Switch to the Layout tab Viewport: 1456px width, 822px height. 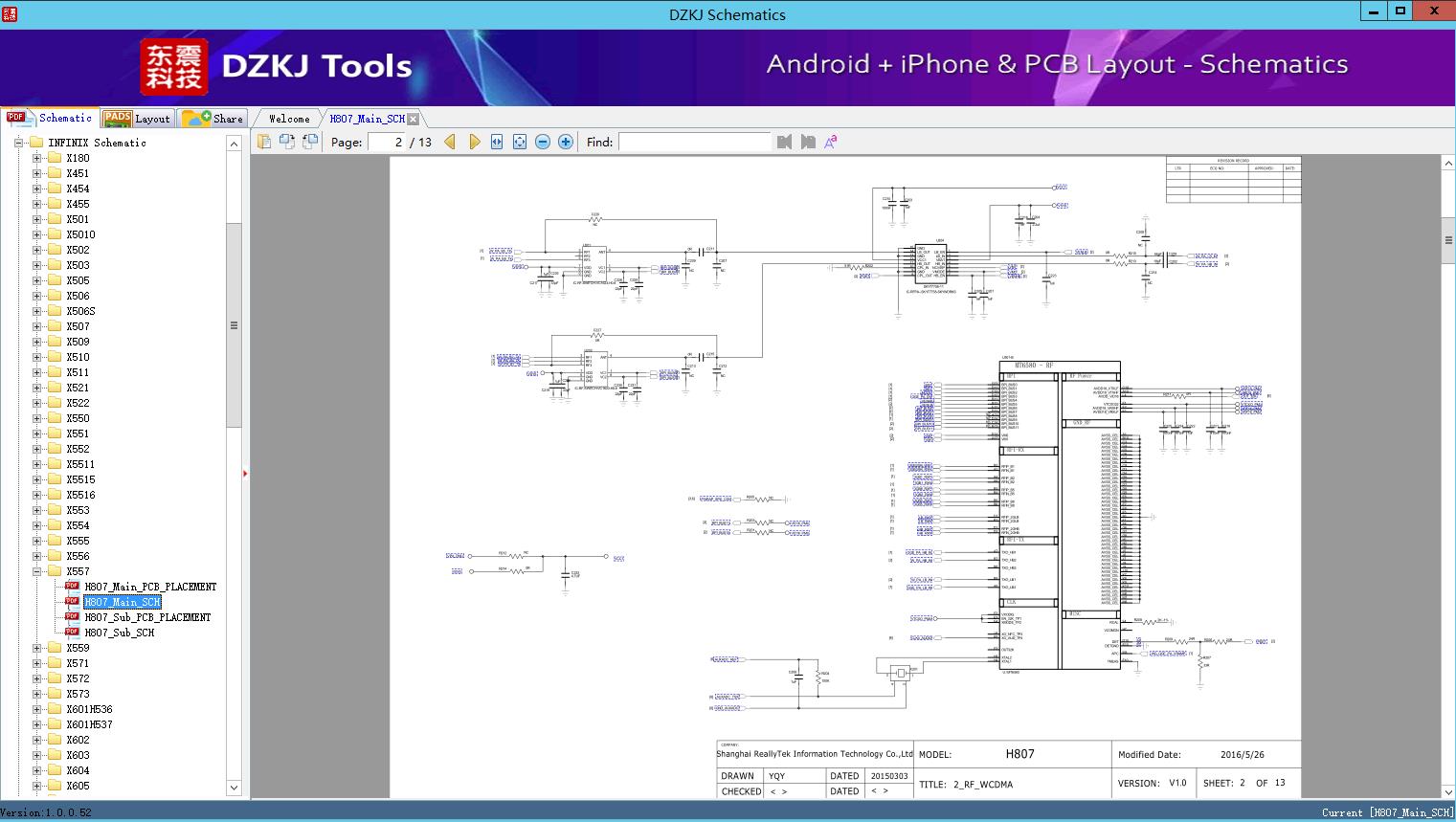coord(137,119)
